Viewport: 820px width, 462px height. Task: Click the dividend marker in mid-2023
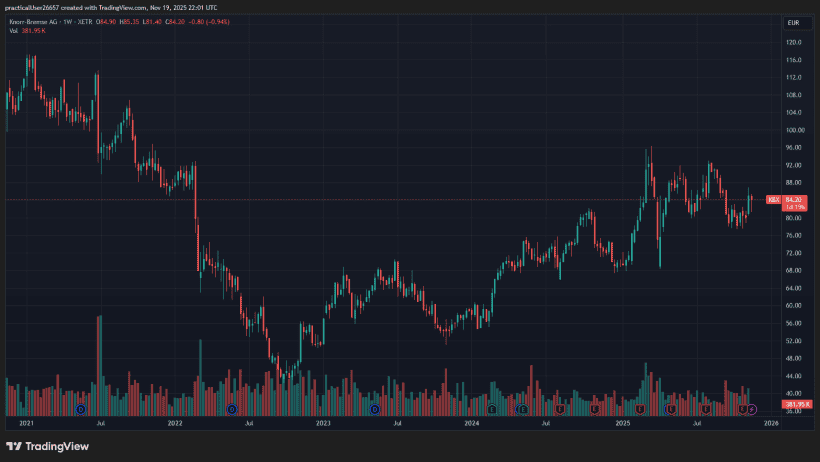(x=376, y=409)
